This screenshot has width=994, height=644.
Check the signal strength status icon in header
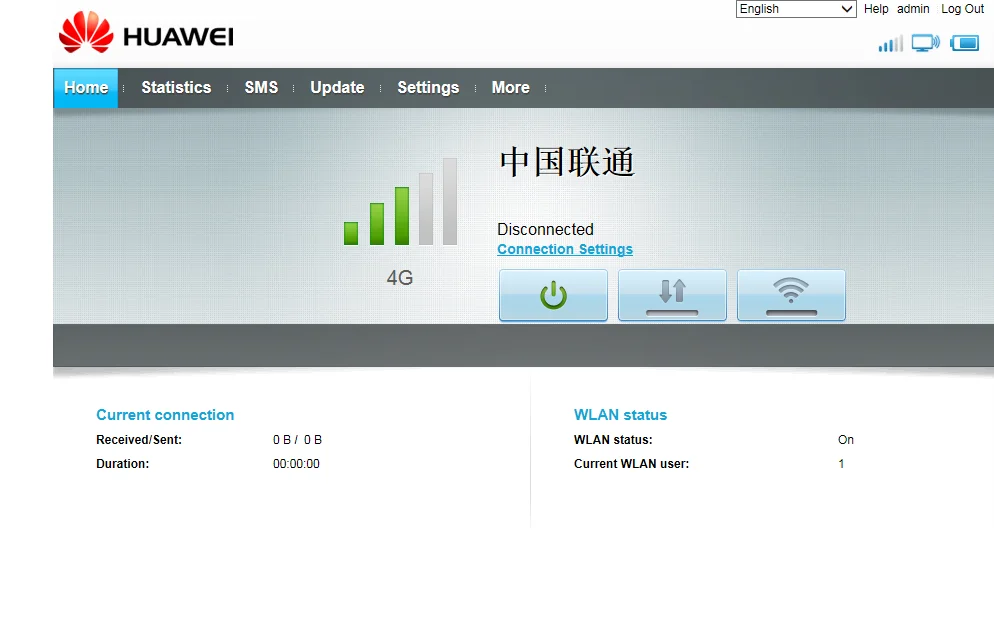891,44
